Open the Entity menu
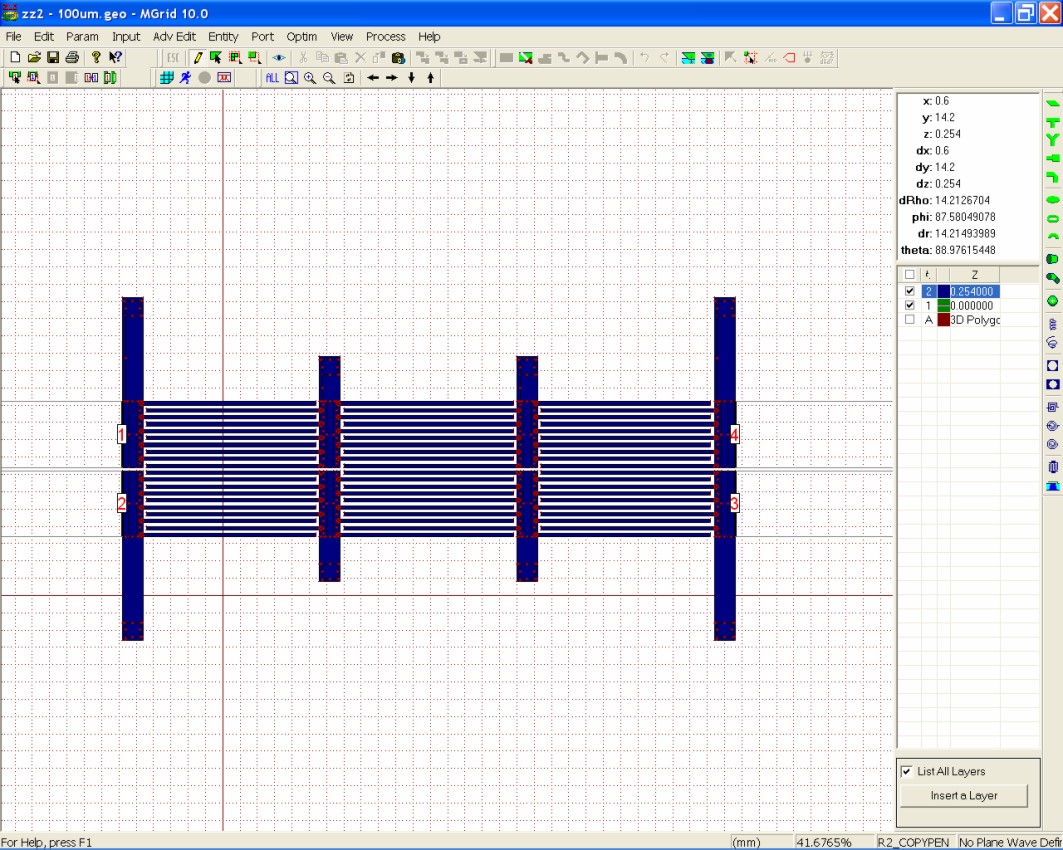Viewport: 1063px width, 850px height. point(223,37)
